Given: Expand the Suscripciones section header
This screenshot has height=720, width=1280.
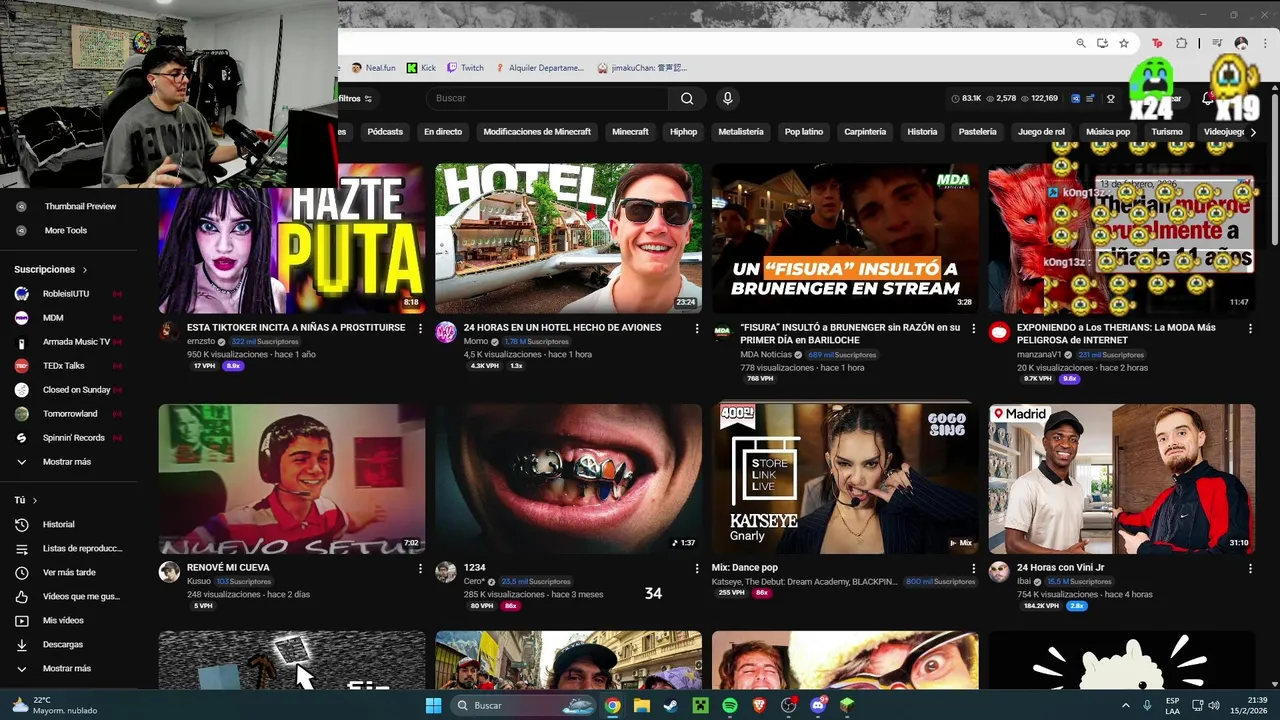Looking at the screenshot, I should point(51,269).
